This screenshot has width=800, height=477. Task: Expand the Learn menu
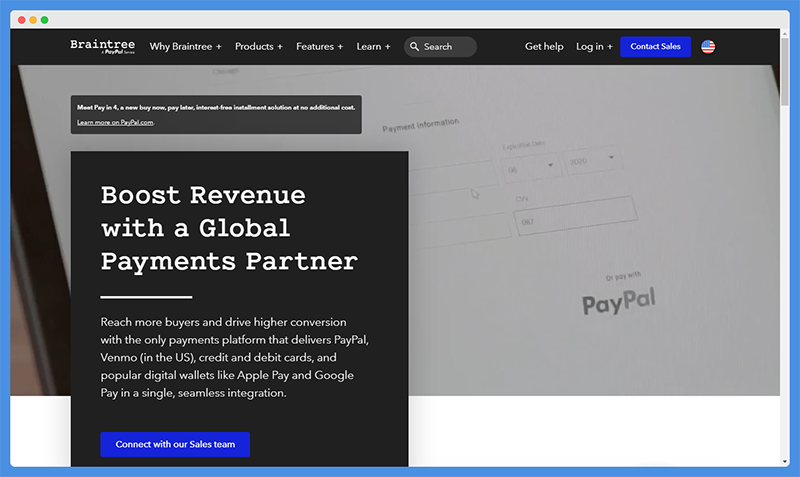pyautogui.click(x=373, y=46)
